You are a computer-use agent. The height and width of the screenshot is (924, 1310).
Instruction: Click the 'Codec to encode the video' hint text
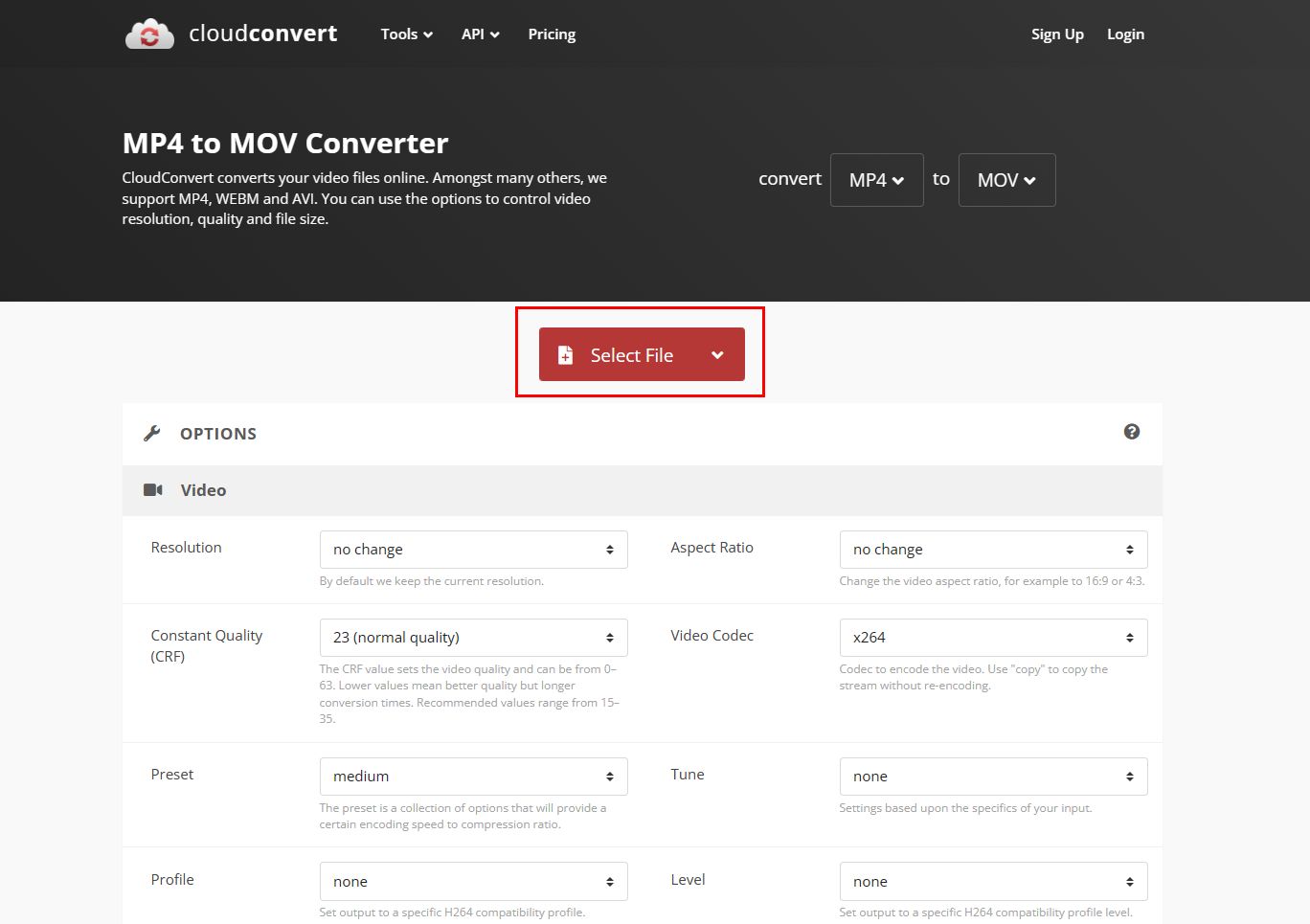pos(974,677)
